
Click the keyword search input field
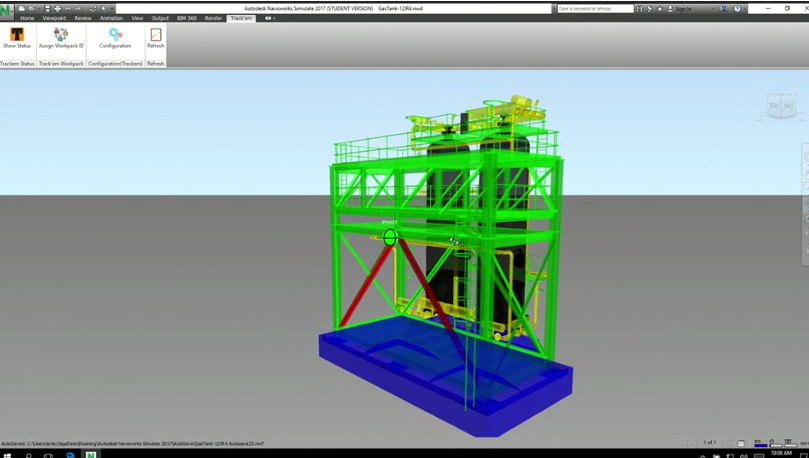pyautogui.click(x=594, y=8)
